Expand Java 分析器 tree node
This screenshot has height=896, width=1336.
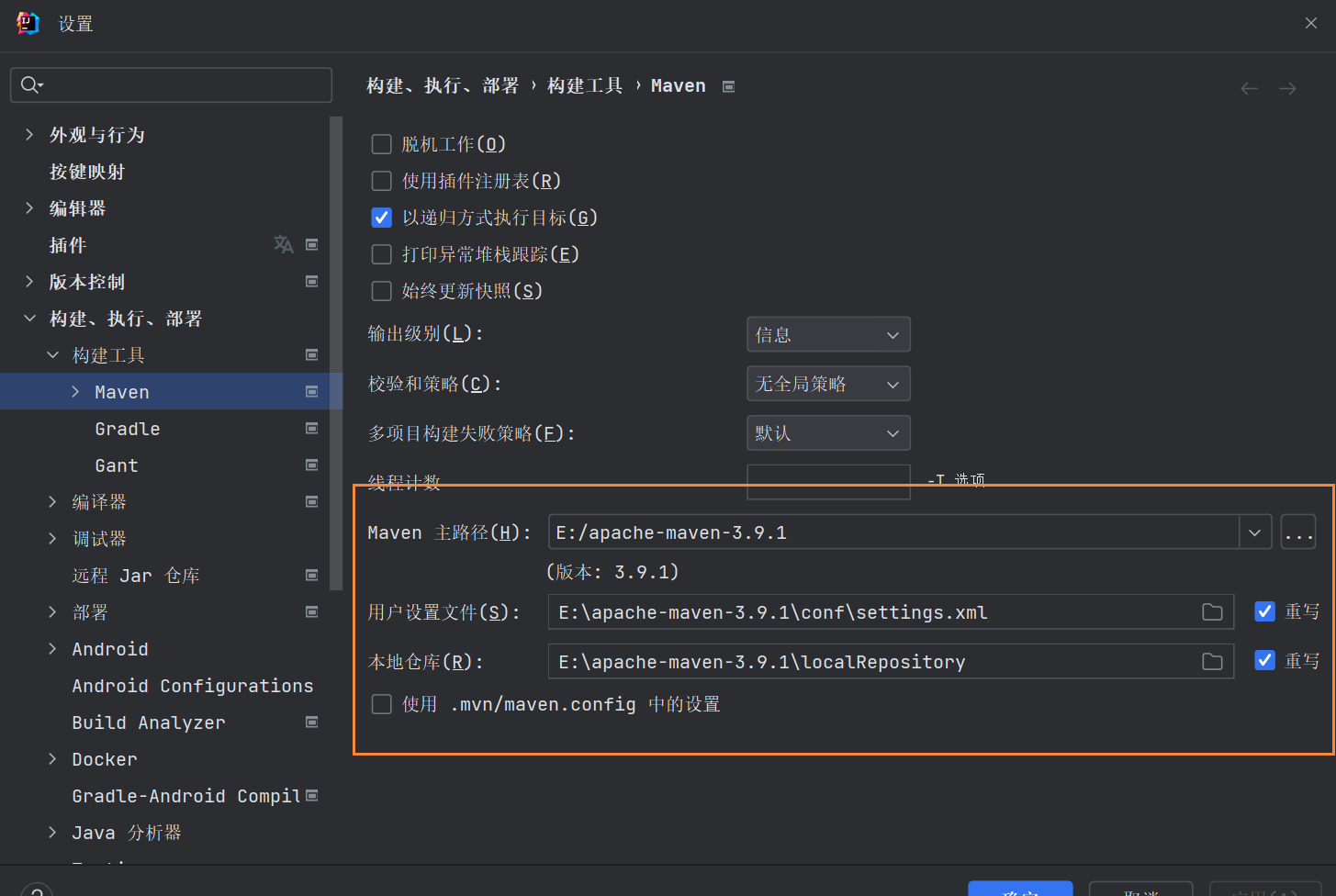click(x=52, y=833)
